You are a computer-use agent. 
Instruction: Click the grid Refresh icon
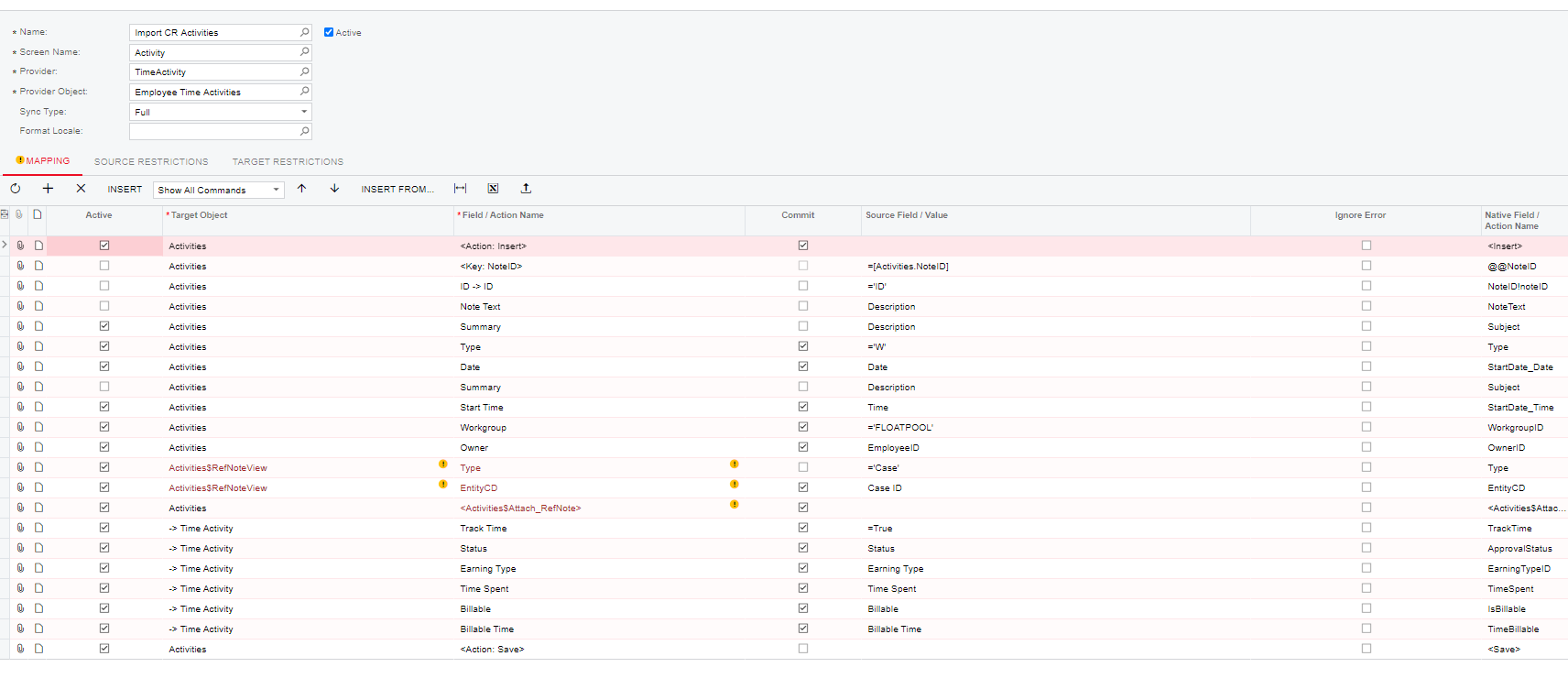coord(16,189)
